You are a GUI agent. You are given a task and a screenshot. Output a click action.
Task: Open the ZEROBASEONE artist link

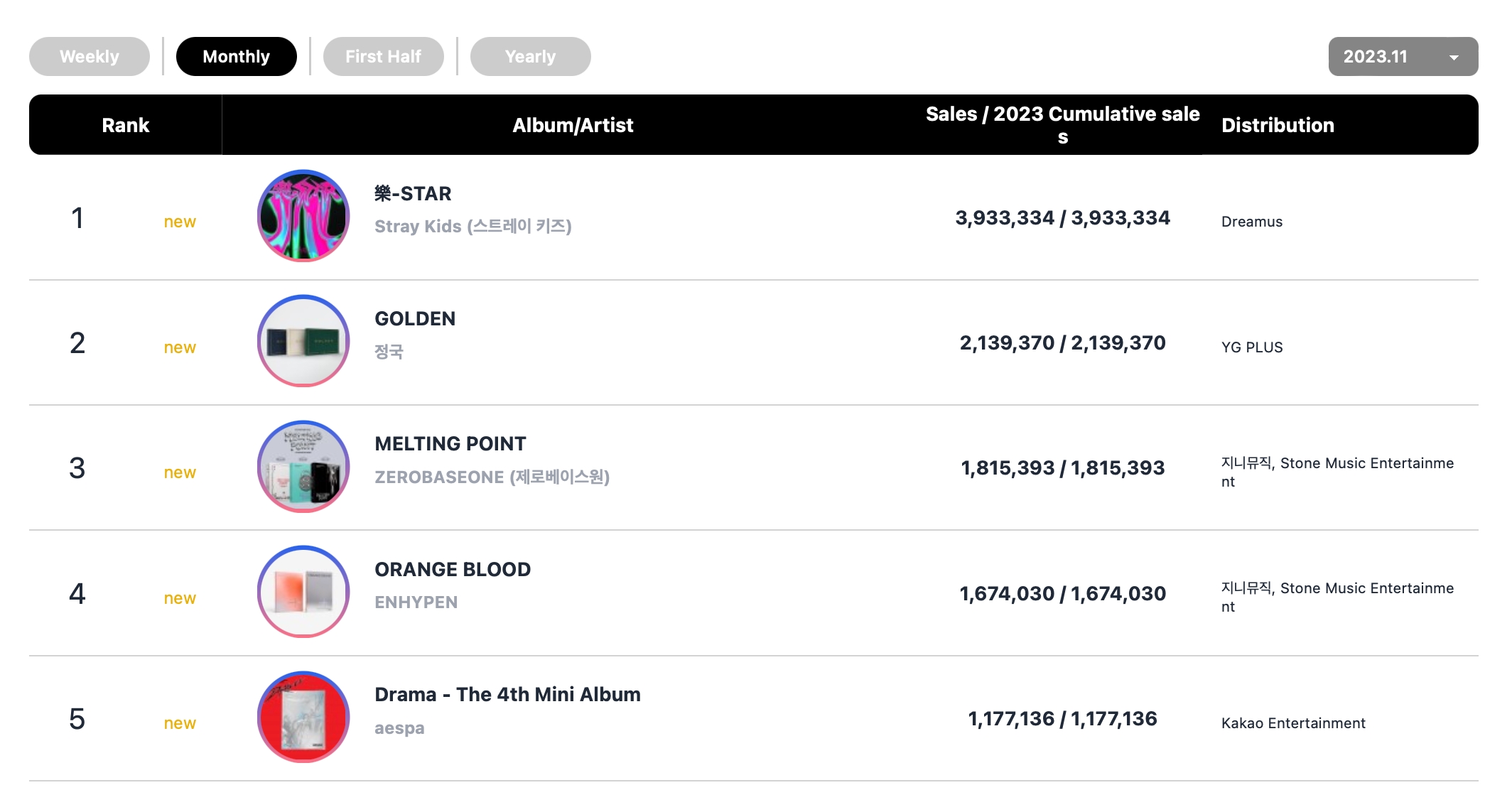492,477
